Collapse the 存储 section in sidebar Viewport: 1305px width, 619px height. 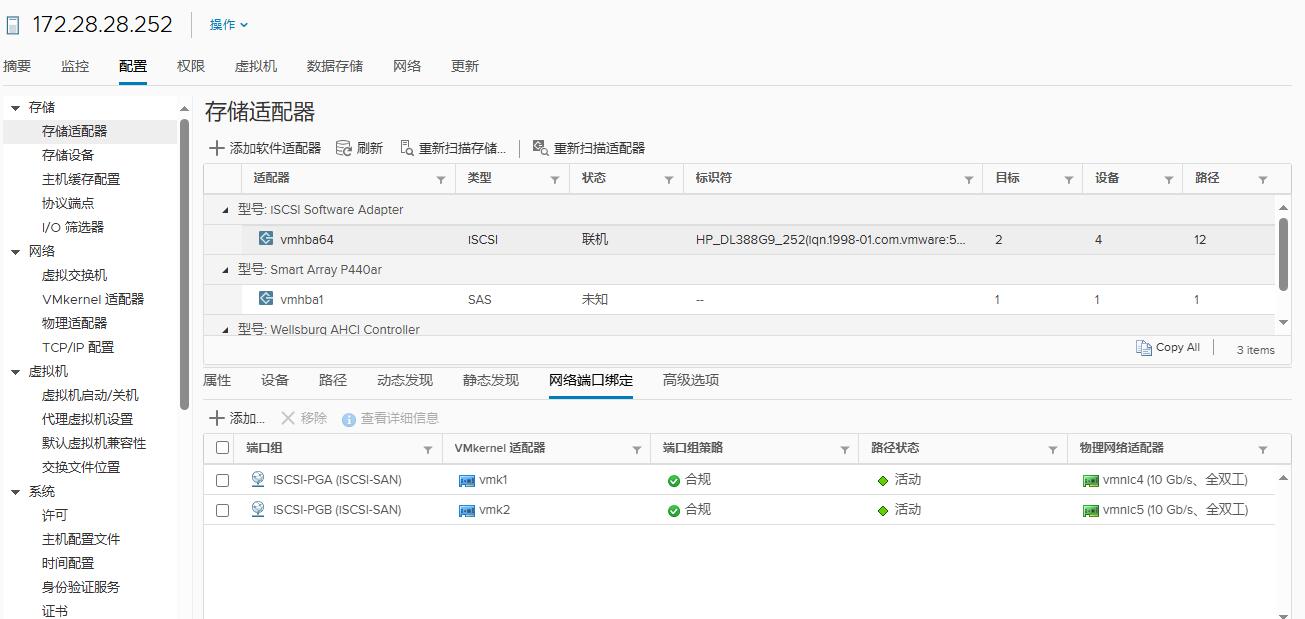point(16,108)
